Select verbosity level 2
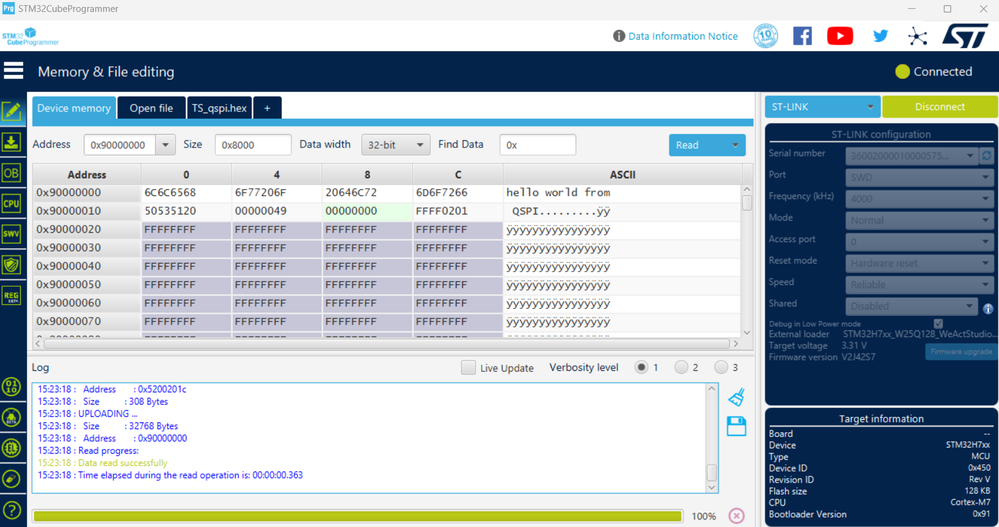999x527 pixels. (681, 367)
